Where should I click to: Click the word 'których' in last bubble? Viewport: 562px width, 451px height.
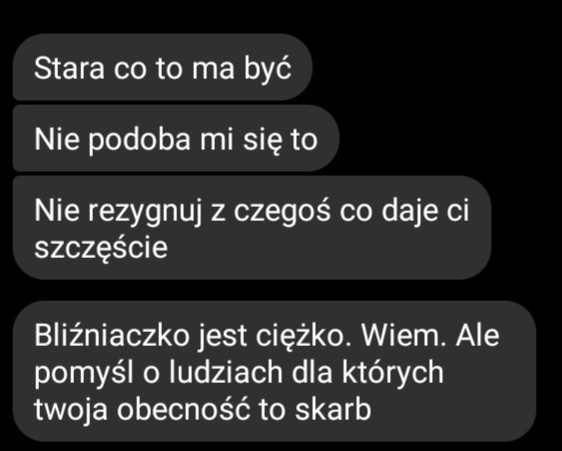[393, 374]
